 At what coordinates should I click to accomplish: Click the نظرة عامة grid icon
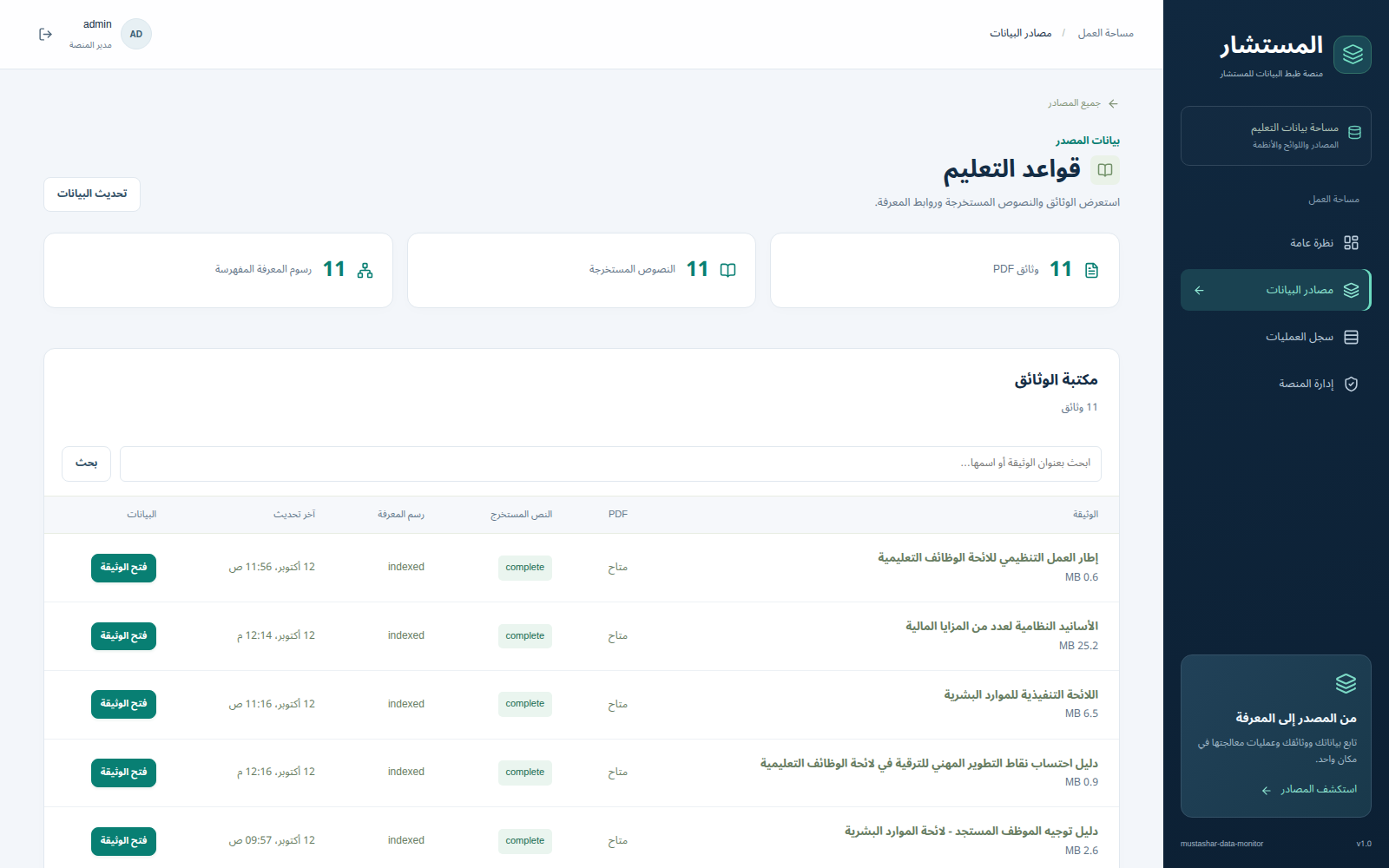coord(1351,243)
